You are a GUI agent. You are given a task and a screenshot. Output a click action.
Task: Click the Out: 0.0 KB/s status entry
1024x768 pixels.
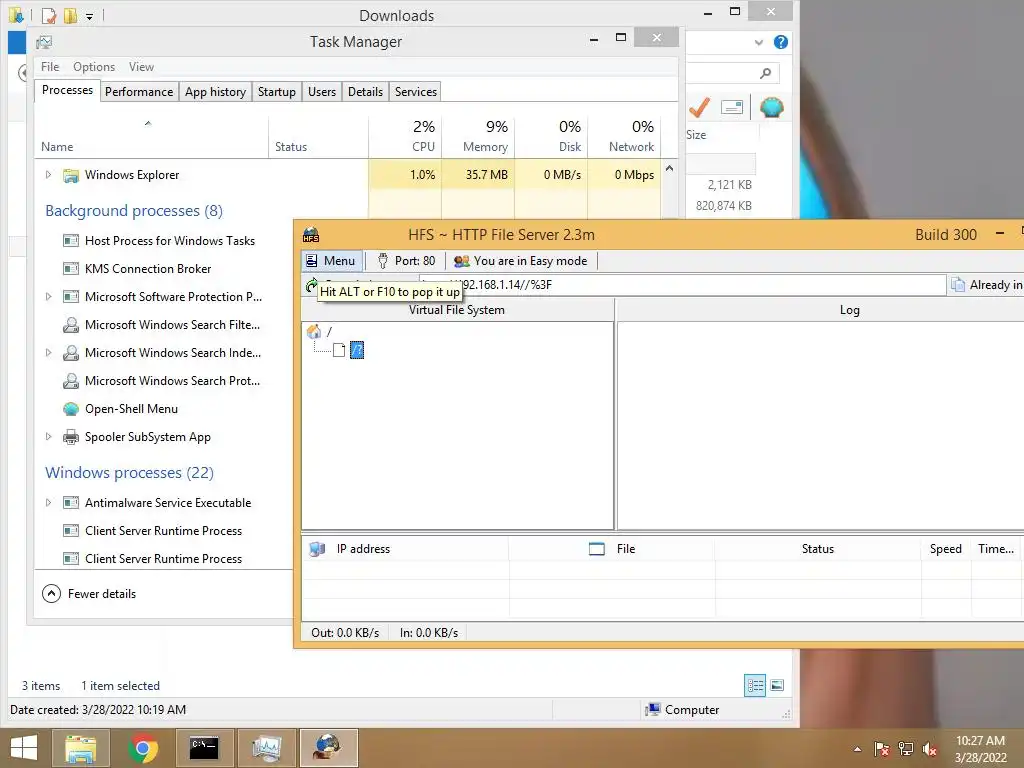pyautogui.click(x=345, y=633)
